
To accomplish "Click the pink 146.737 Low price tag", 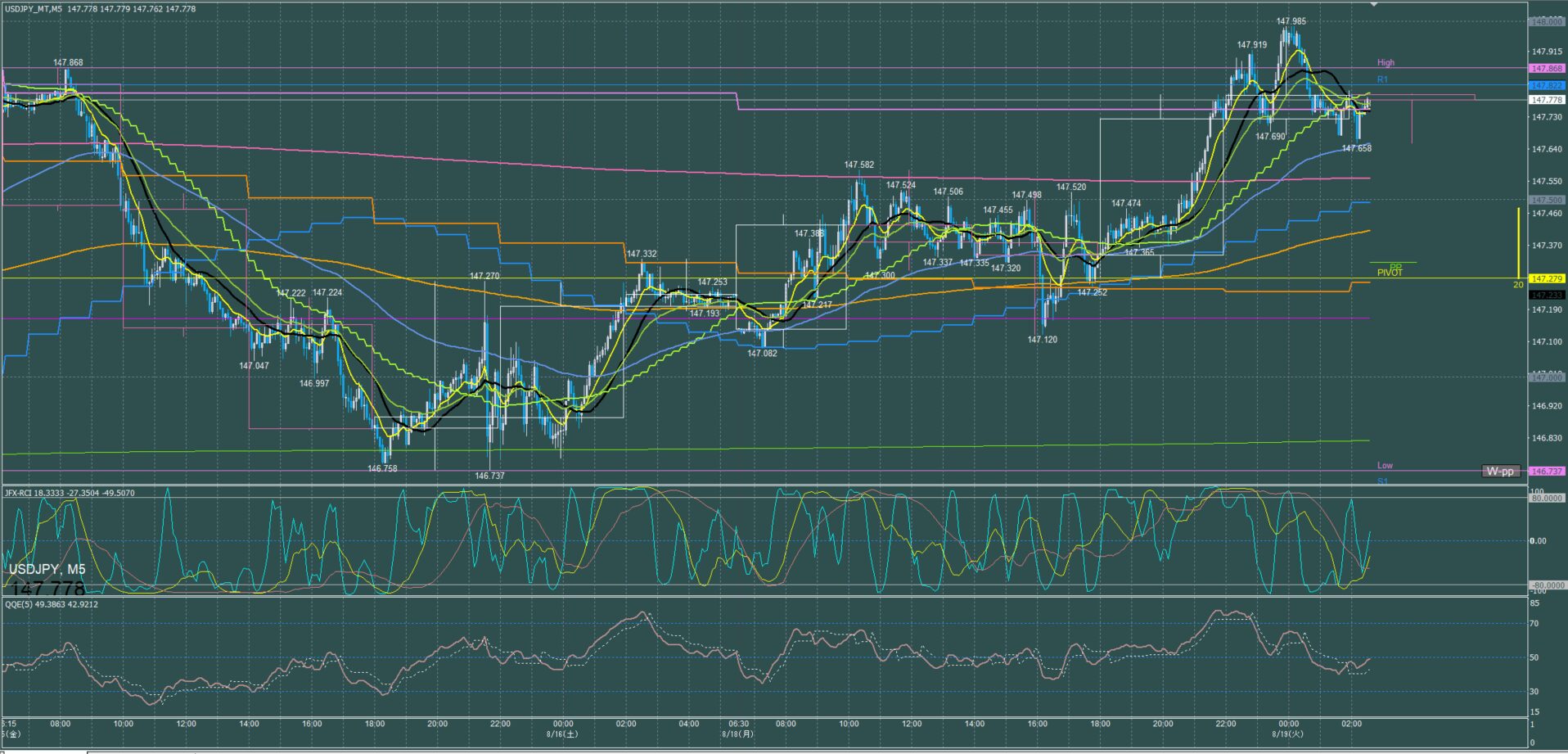I will [x=1547, y=472].
